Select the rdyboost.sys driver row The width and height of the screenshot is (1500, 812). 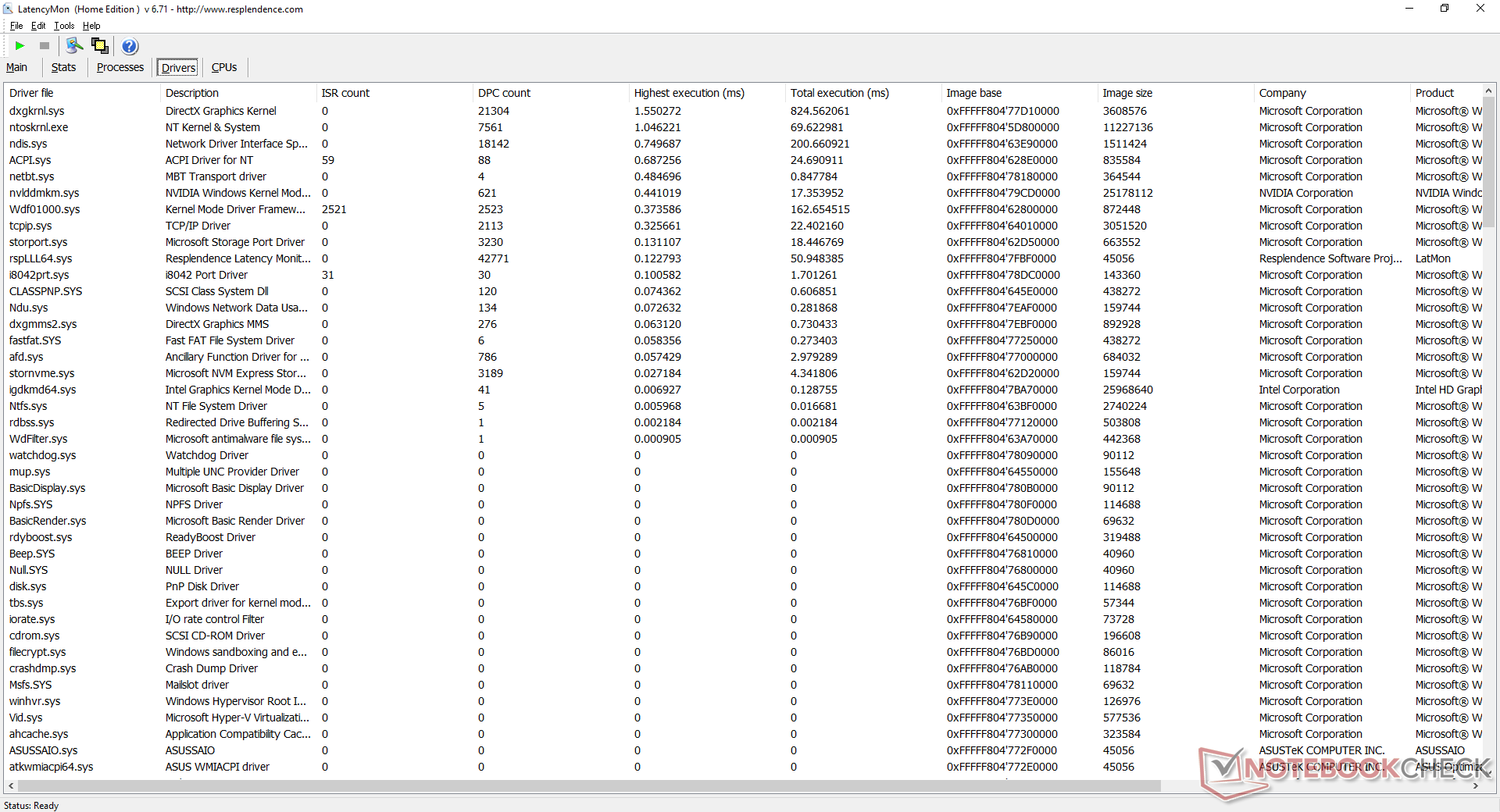tap(744, 537)
